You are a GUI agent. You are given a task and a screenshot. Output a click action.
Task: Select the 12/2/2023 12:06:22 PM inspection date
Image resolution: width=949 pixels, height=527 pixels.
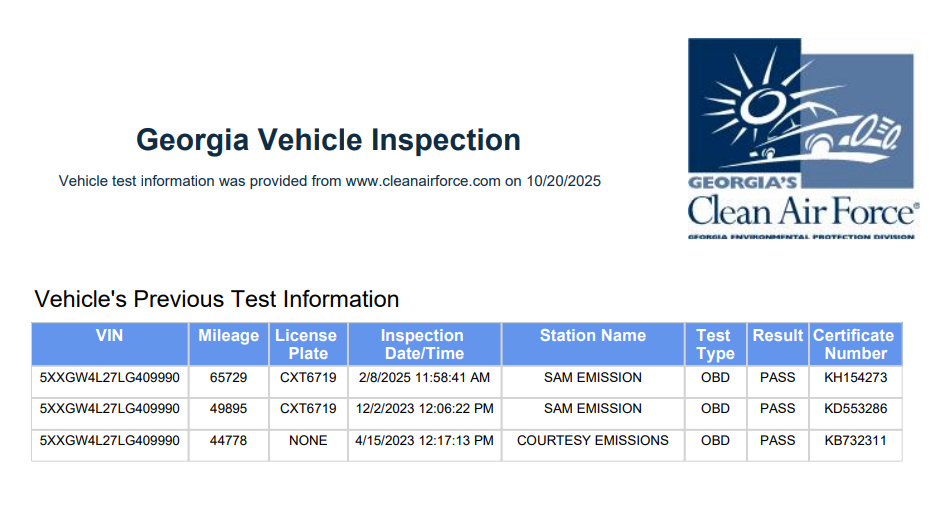pos(423,409)
